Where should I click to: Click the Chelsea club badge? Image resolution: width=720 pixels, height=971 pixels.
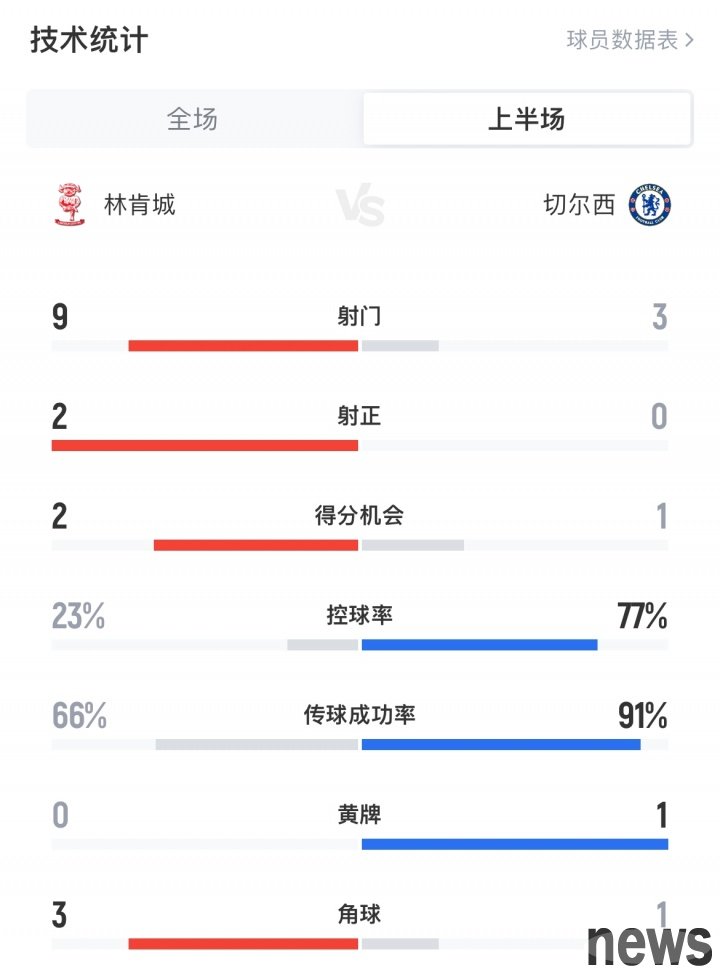650,204
